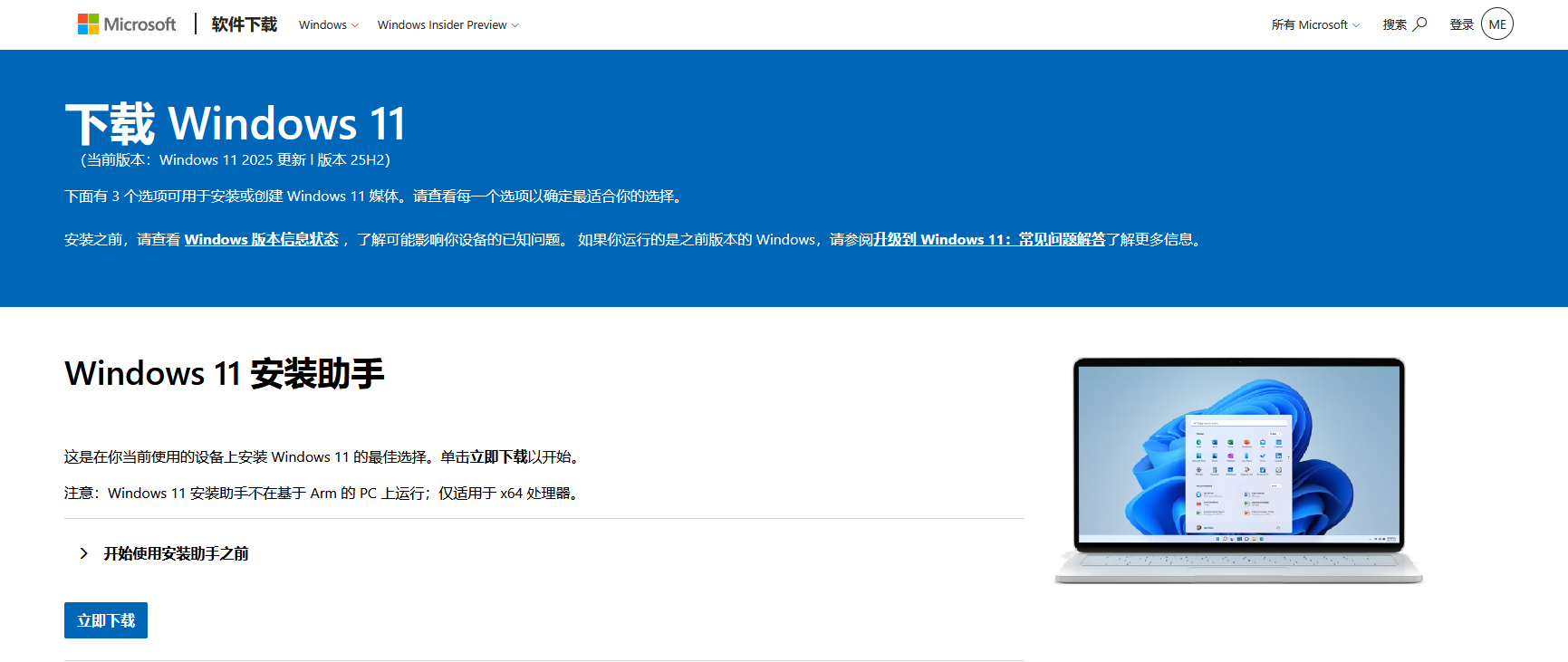Expand the 开始使用安装助手之前 section

coord(164,553)
